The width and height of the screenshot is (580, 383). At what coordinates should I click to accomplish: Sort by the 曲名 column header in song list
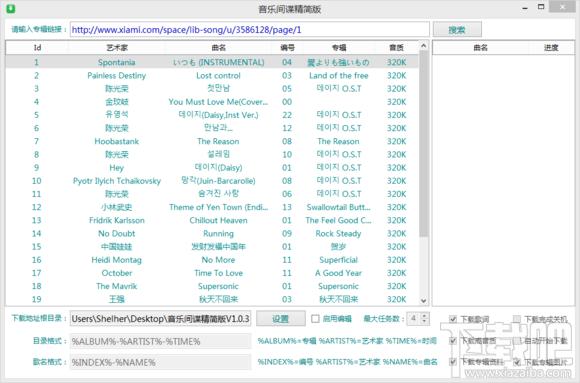click(x=219, y=47)
